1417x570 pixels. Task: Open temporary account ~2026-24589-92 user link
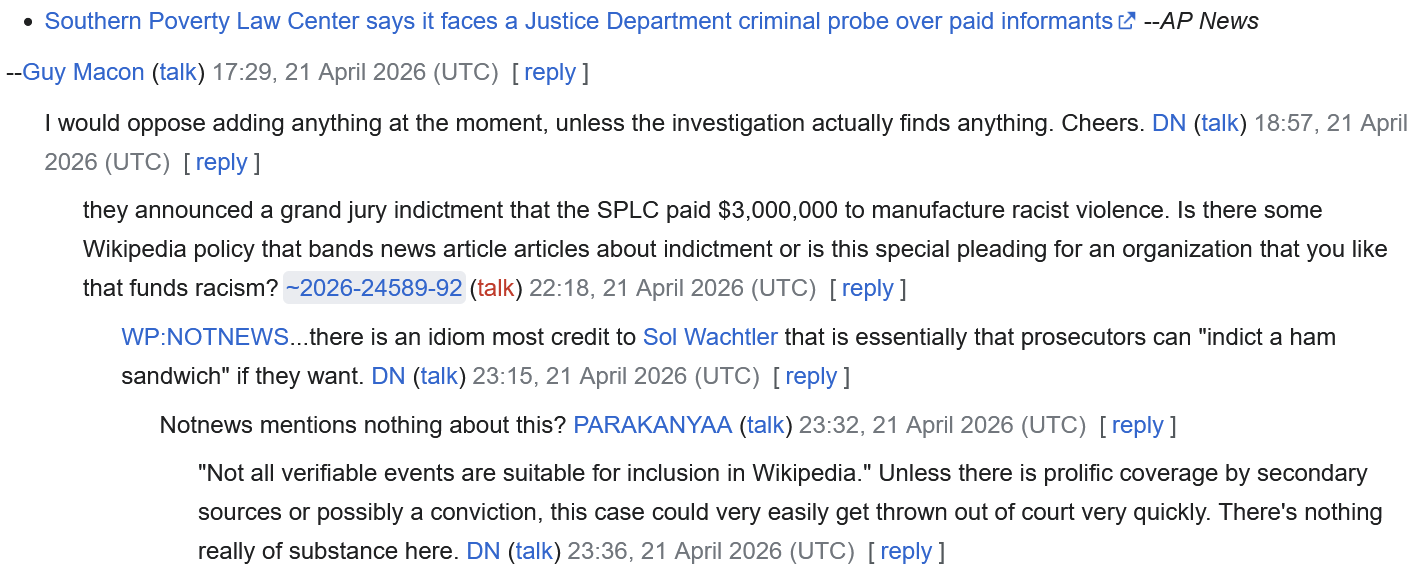(374, 288)
